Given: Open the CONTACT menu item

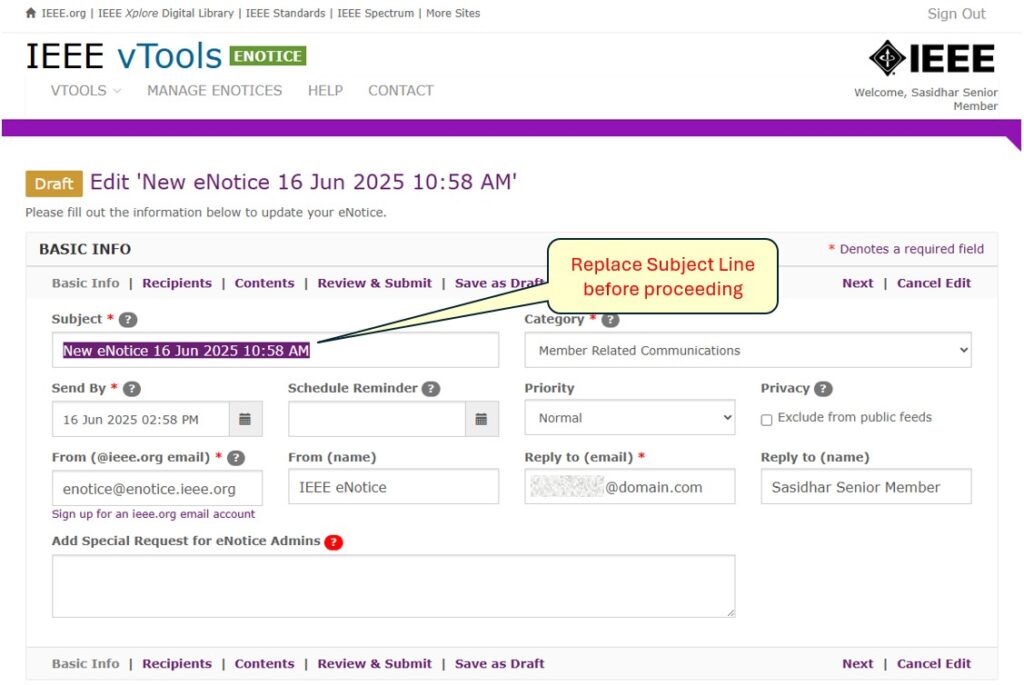Looking at the screenshot, I should [401, 91].
